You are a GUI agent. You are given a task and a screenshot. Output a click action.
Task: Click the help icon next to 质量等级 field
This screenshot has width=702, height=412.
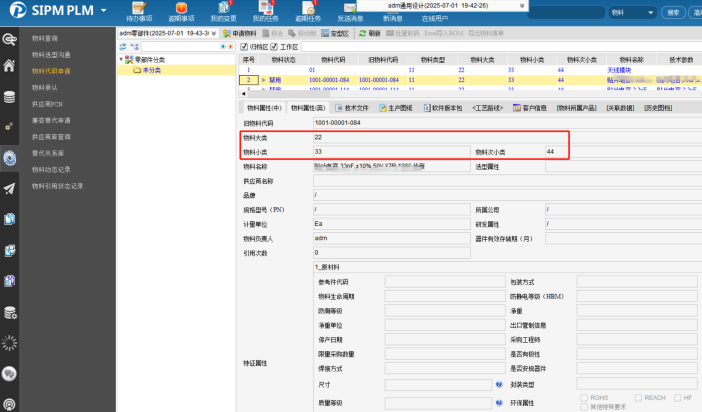point(499,403)
